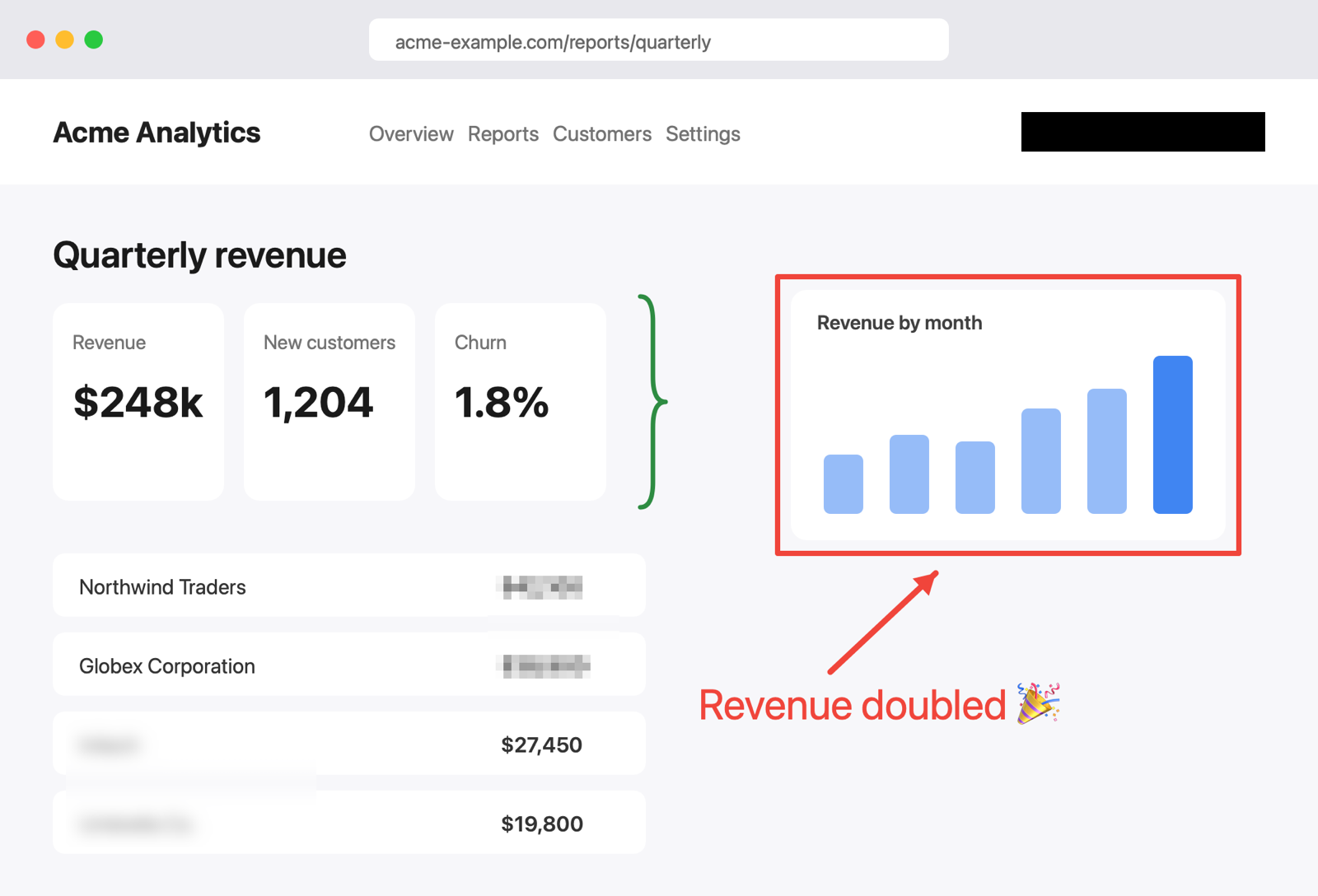Click the $19,800 amount
Viewport: 1318px width, 896px height.
(x=542, y=824)
